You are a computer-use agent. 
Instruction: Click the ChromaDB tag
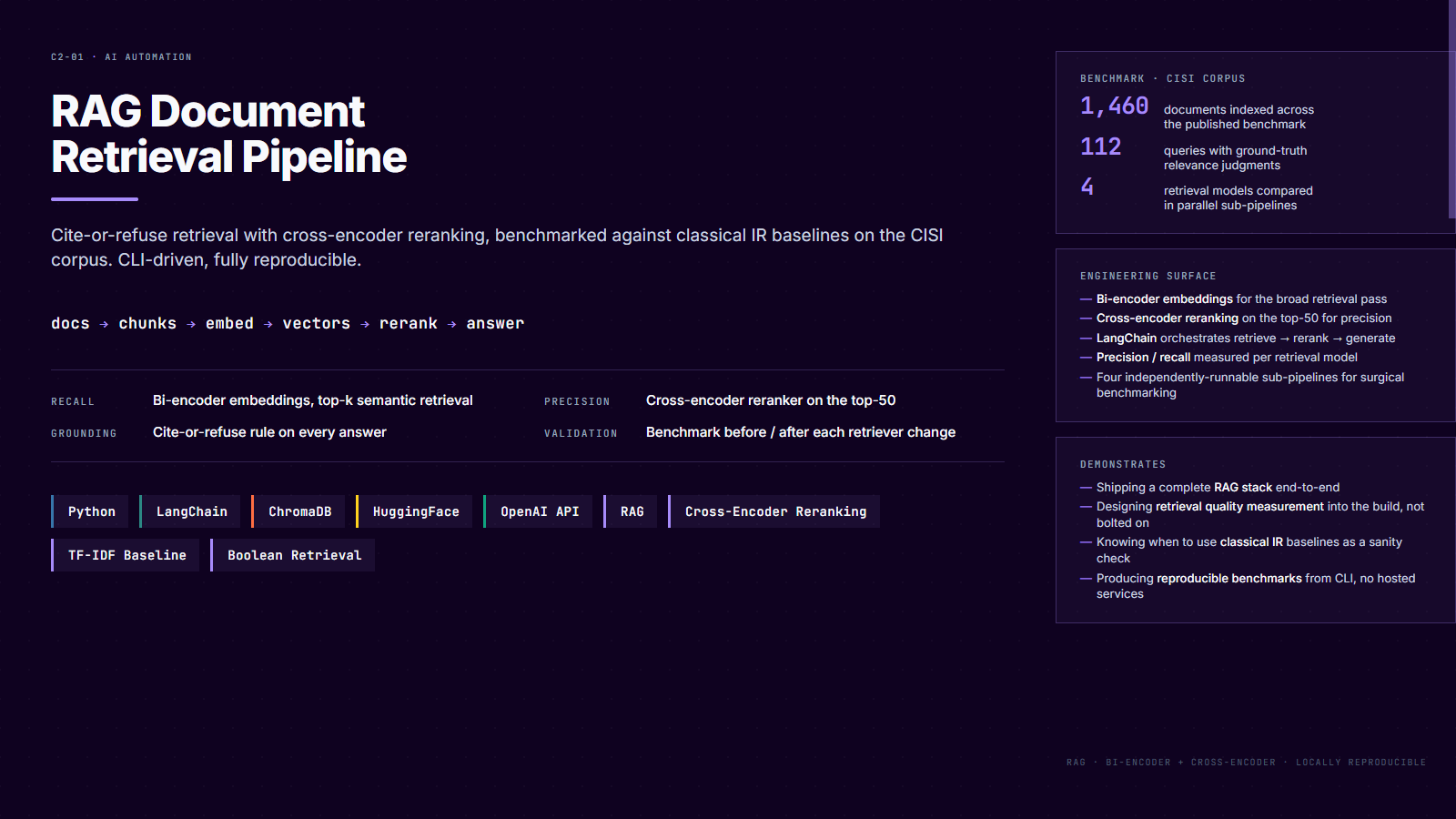coord(298,511)
